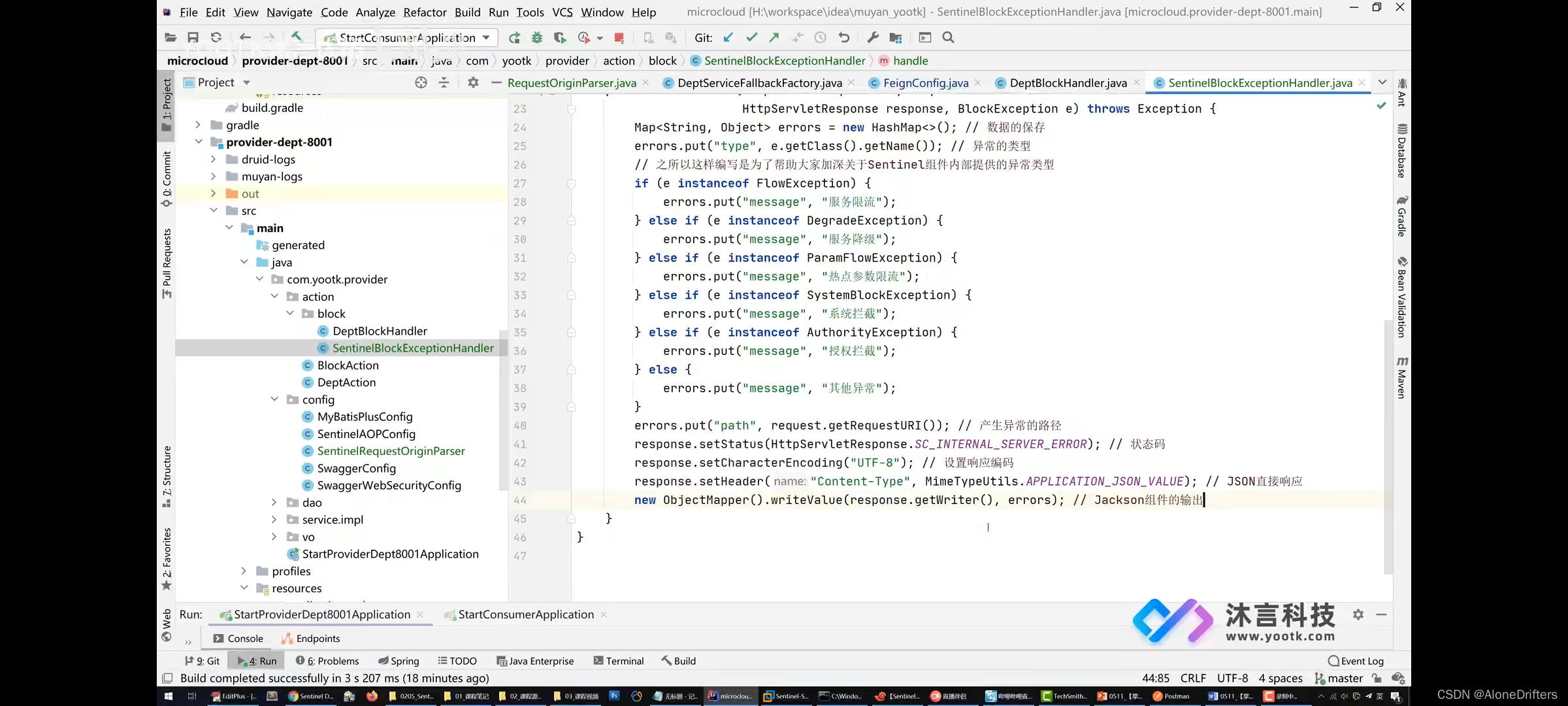
Task: Expand the out folder
Action: tap(213, 193)
